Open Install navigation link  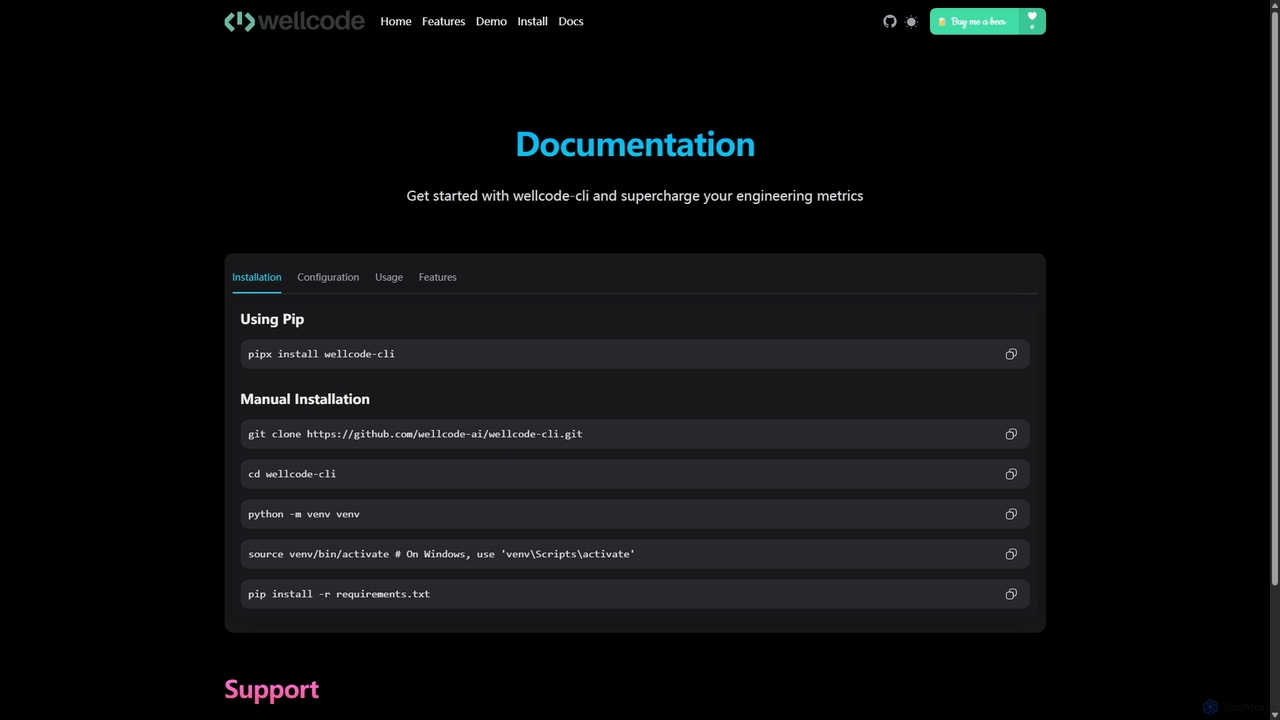coord(532,21)
